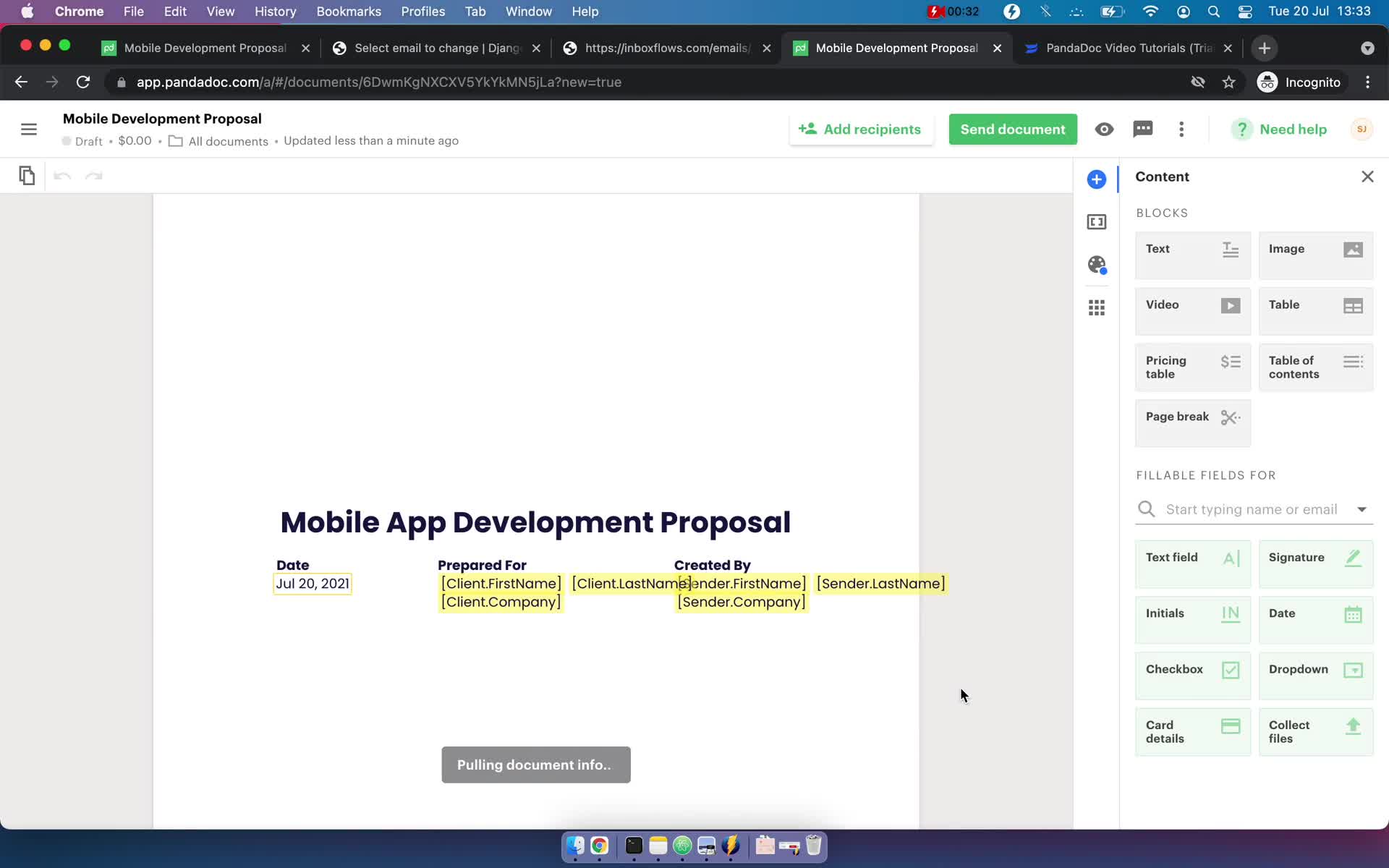Open the comments panel icon
Screen dimensions: 1389x868
coord(1143,129)
